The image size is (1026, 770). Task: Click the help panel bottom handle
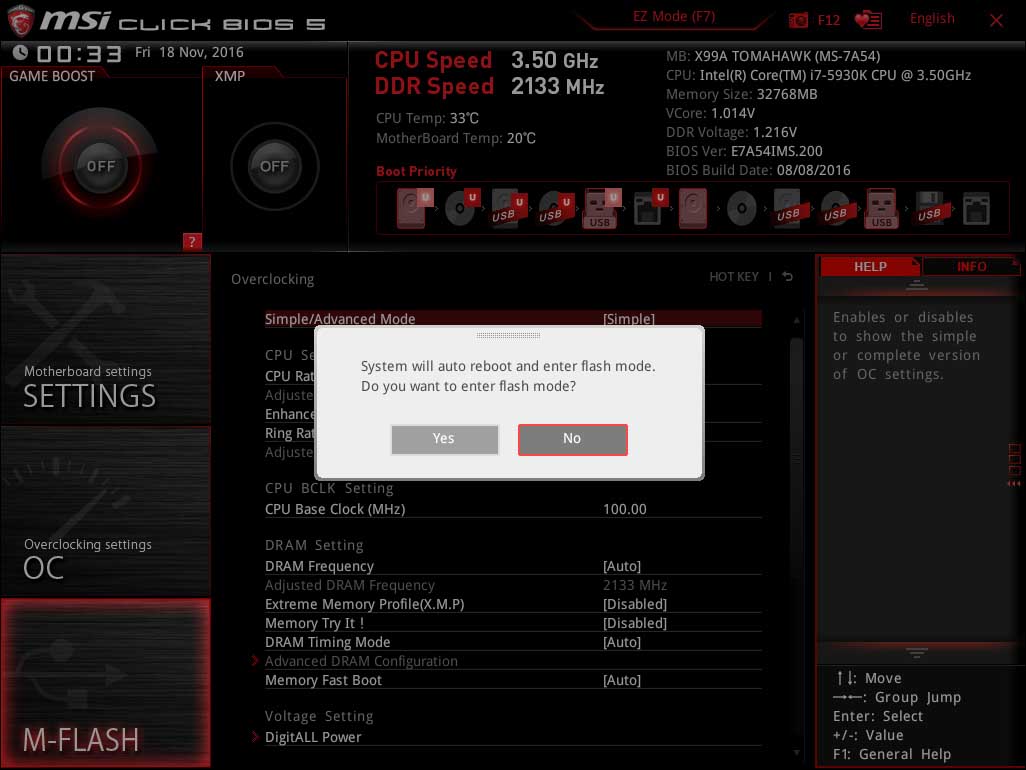(916, 652)
